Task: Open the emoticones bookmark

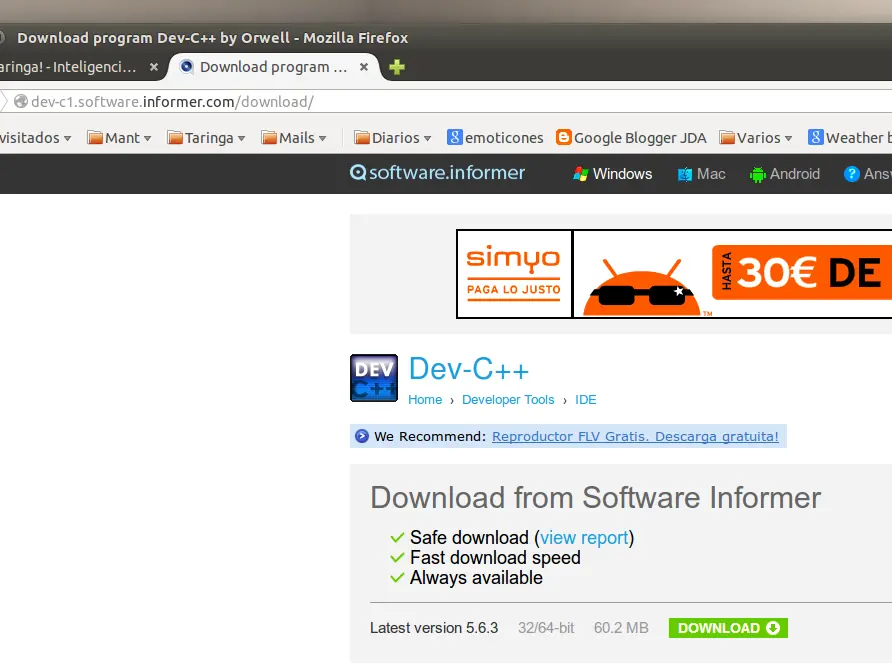Action: click(495, 138)
